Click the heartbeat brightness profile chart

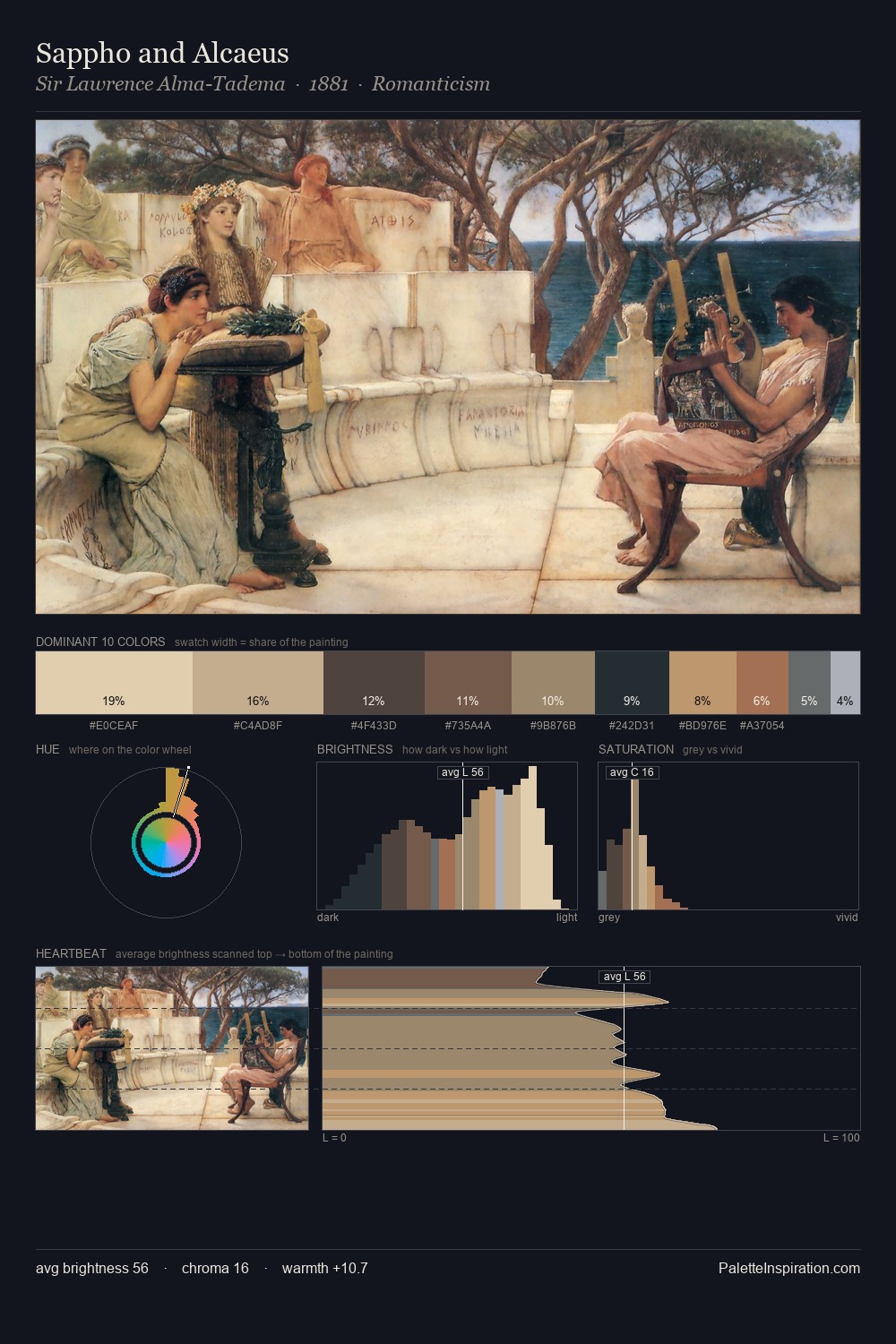coord(591,1048)
